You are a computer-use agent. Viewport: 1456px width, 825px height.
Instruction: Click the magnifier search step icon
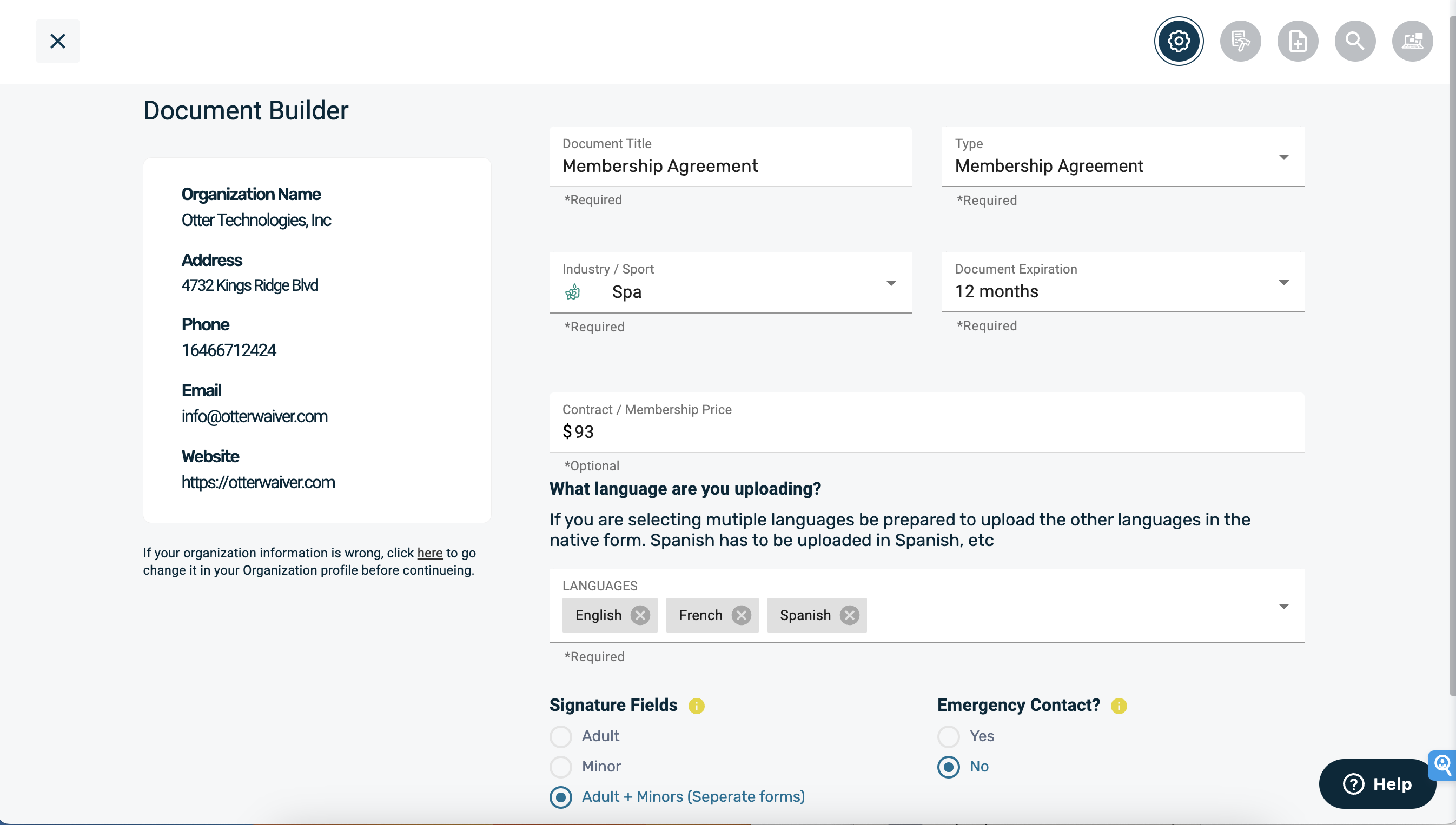tap(1354, 41)
